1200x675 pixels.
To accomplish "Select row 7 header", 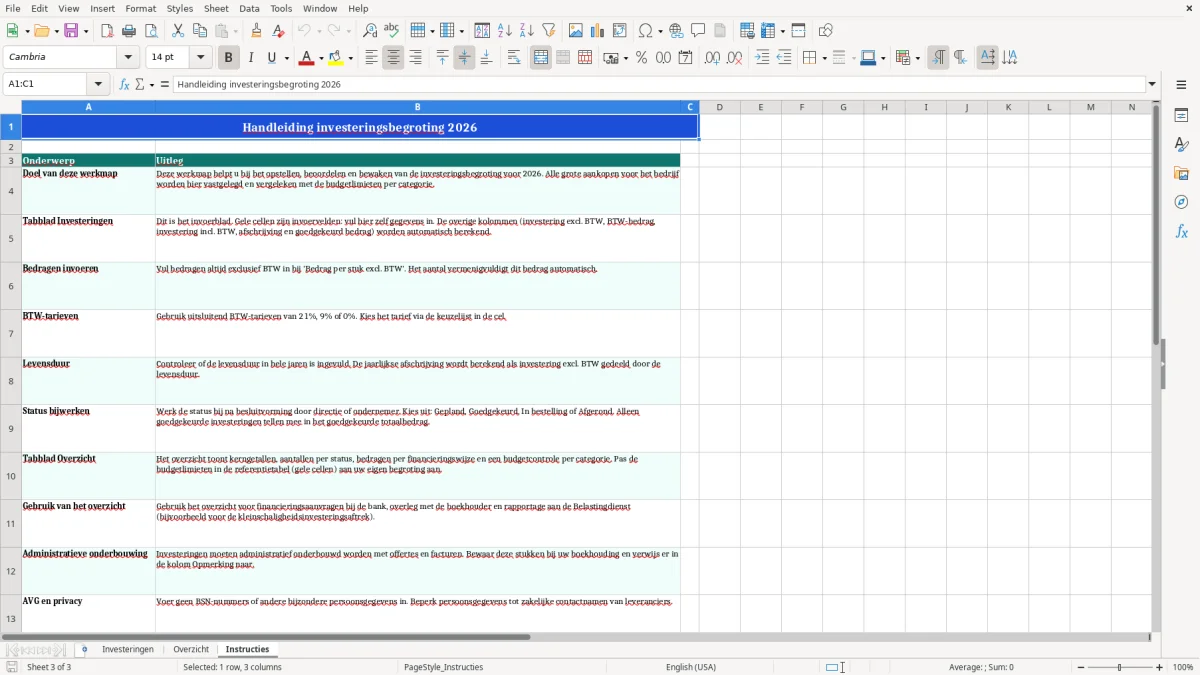I will tap(11, 333).
